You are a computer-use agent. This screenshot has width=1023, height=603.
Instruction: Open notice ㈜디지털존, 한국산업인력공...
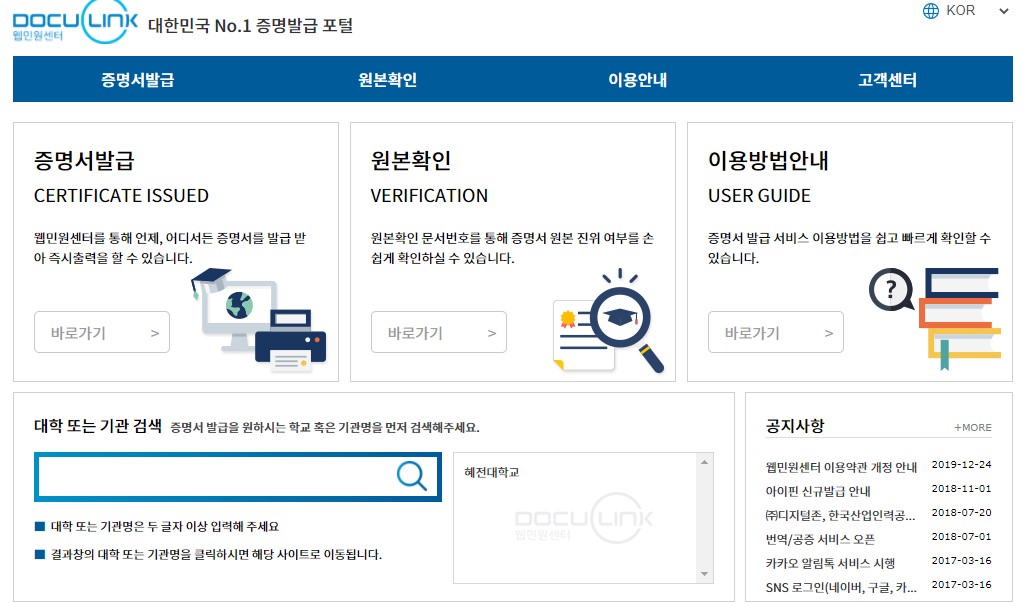(x=840, y=516)
